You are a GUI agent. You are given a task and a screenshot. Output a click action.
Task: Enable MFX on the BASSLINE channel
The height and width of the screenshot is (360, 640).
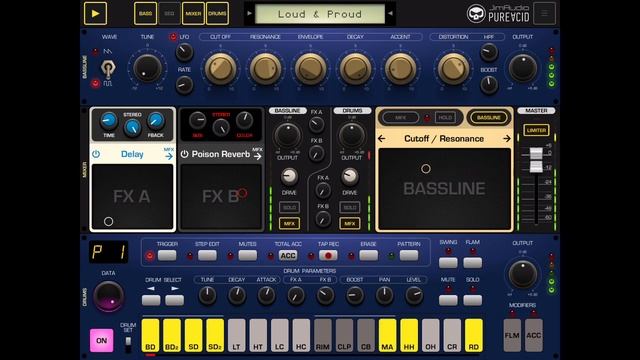coord(289,224)
